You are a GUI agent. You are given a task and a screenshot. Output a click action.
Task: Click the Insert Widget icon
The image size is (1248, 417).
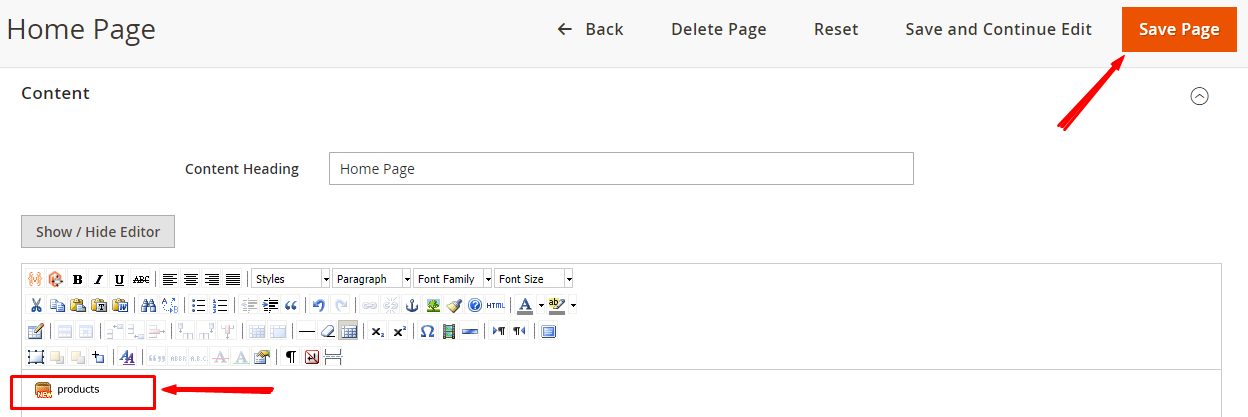pos(35,279)
